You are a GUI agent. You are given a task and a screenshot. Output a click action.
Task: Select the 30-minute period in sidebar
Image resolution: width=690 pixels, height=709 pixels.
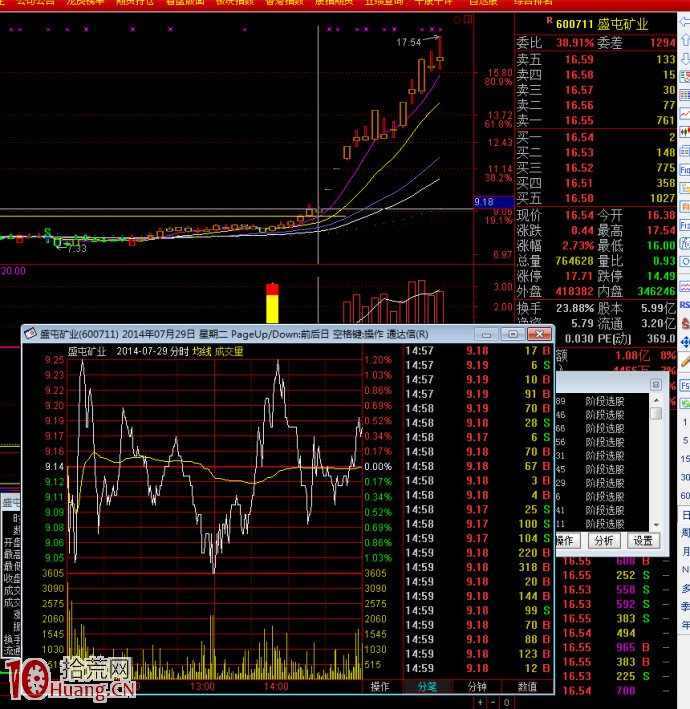point(685,477)
